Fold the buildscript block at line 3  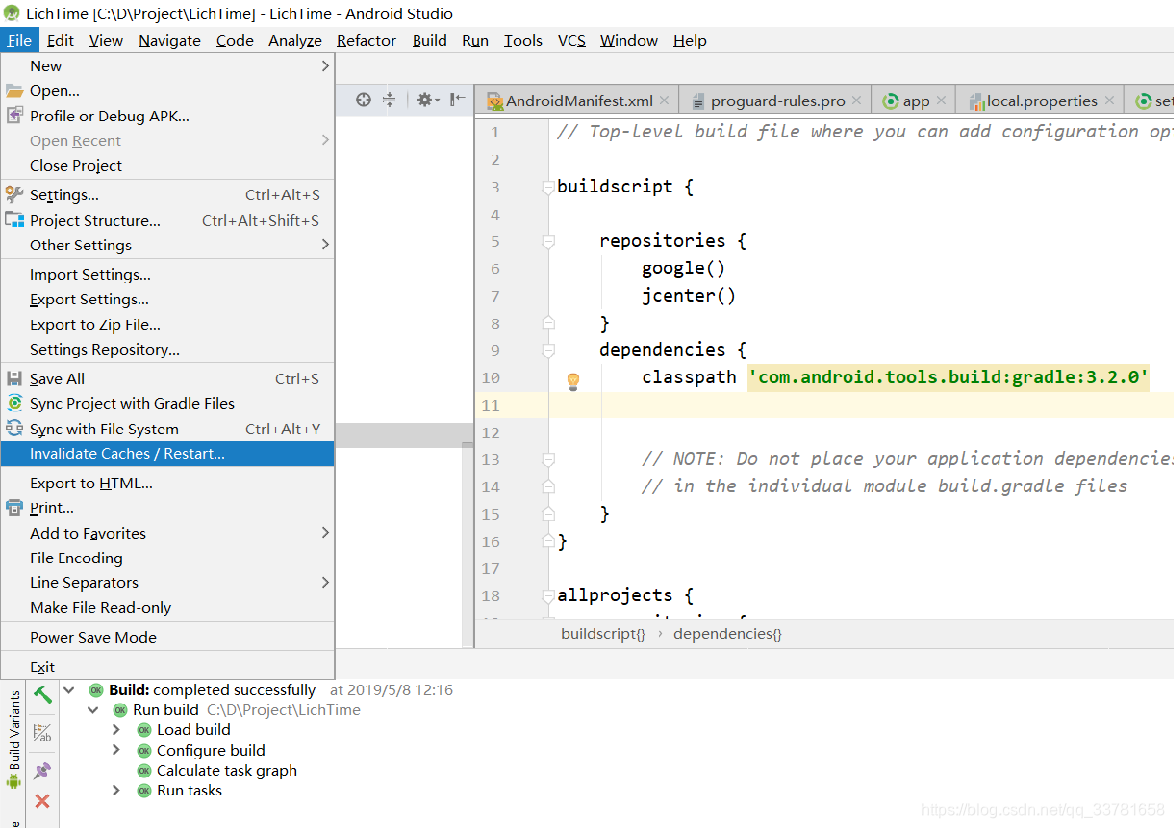coord(548,187)
